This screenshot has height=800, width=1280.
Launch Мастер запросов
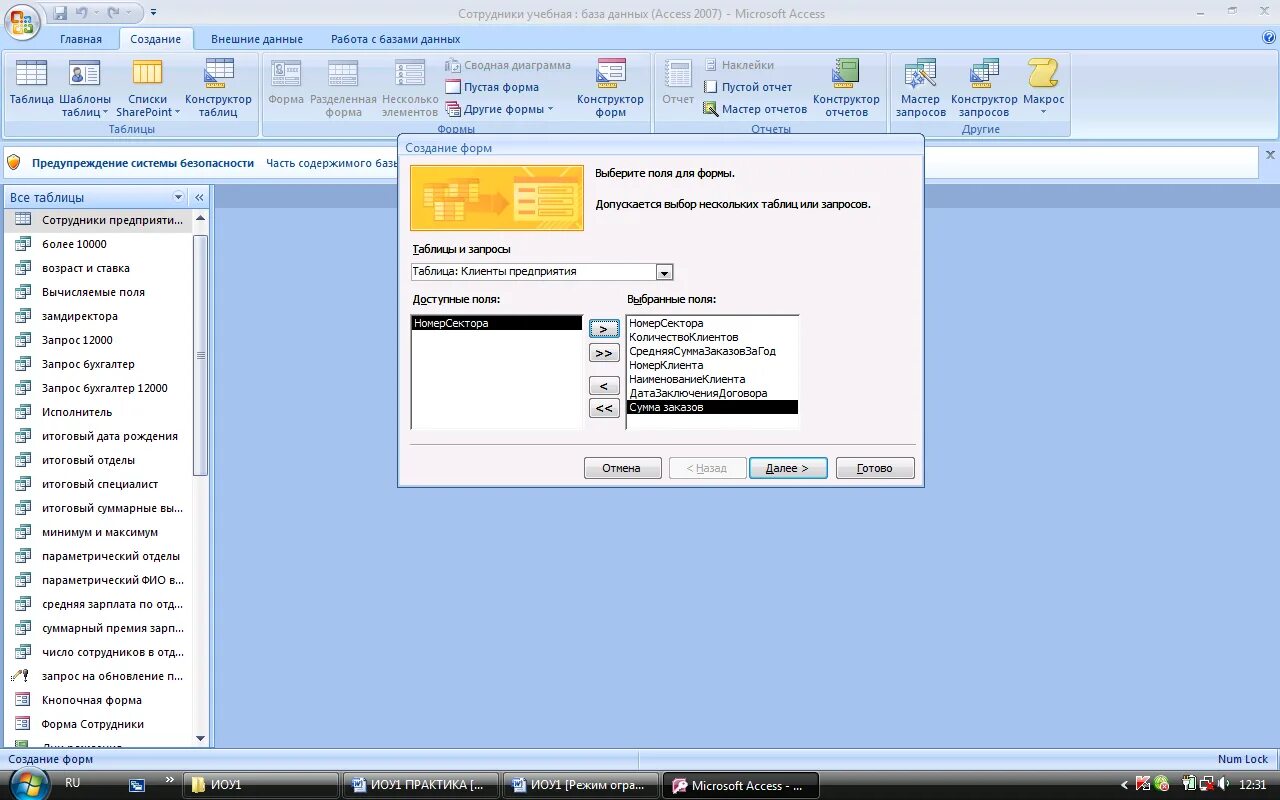tap(920, 89)
